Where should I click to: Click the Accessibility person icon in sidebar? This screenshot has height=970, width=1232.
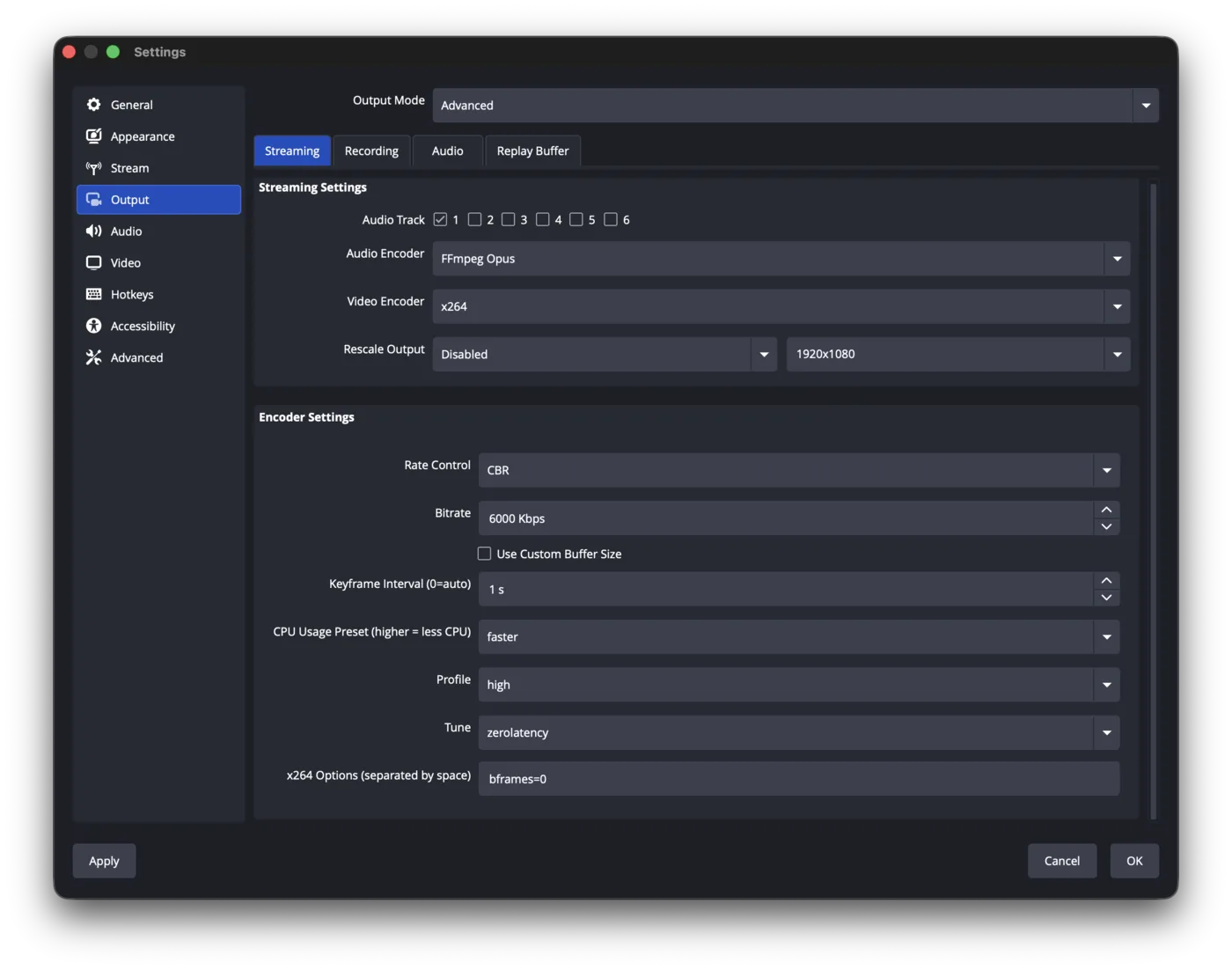pos(93,327)
